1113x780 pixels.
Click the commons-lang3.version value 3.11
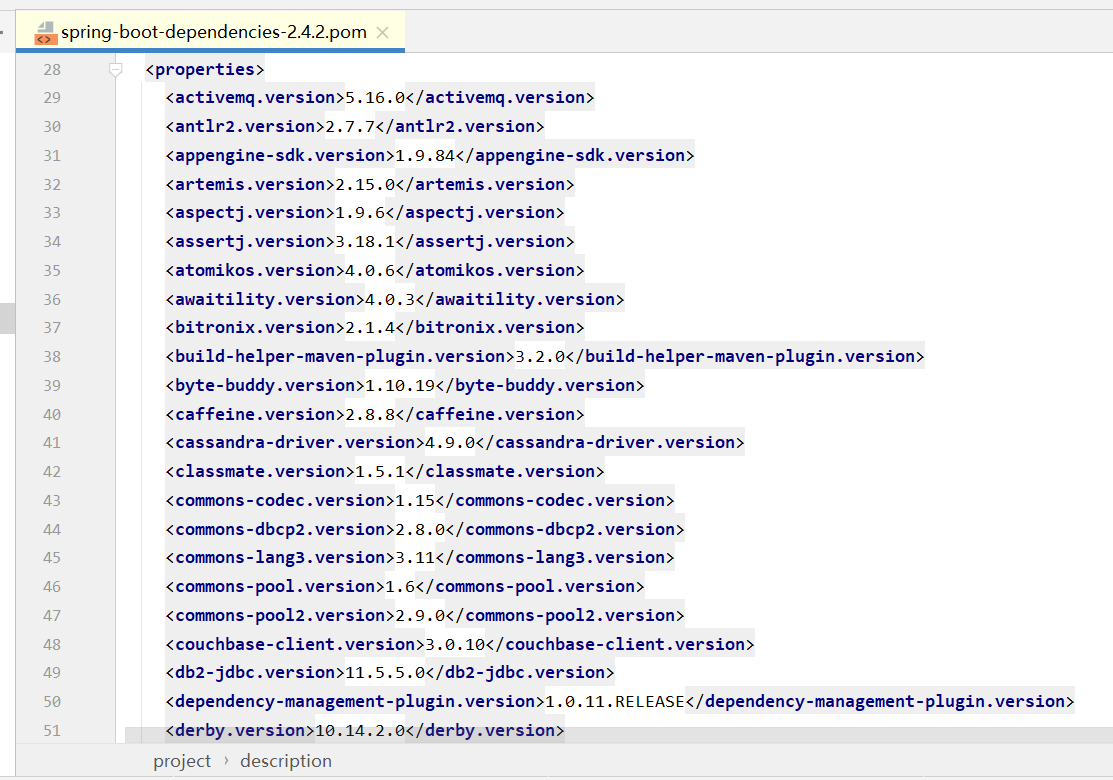click(x=413, y=557)
